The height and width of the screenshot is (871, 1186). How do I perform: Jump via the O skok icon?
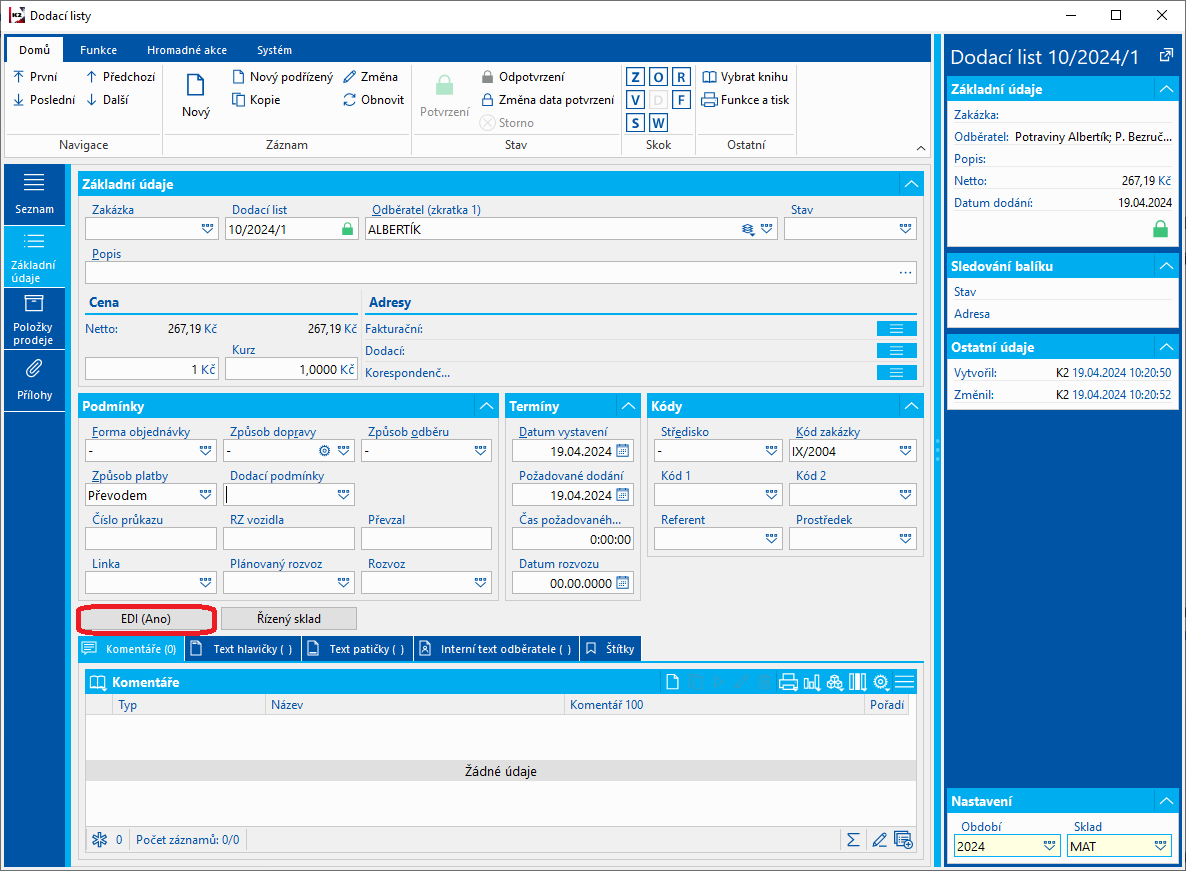659,77
